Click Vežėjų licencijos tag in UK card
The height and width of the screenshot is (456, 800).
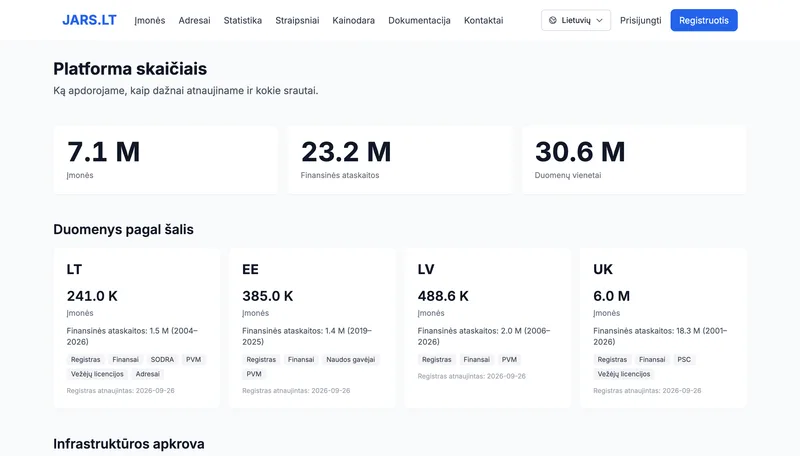(x=624, y=374)
